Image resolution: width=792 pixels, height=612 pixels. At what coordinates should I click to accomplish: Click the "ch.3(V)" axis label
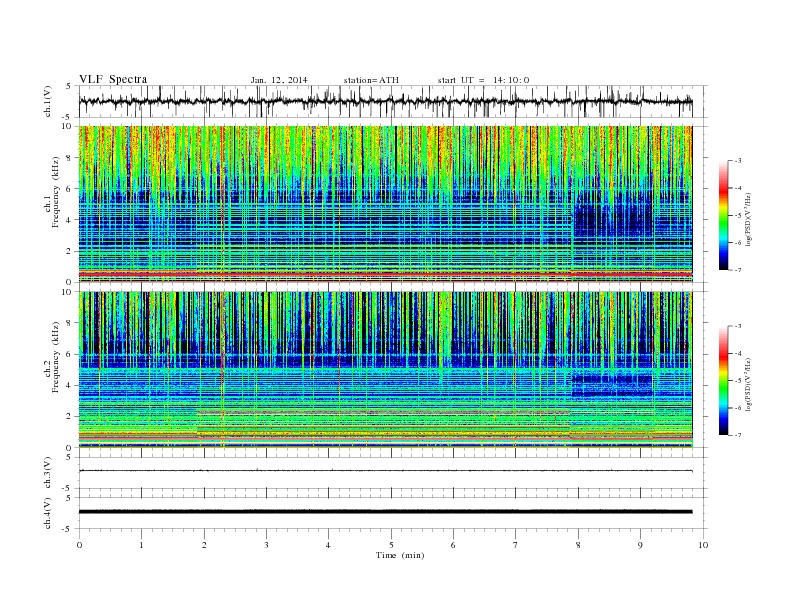pos(48,473)
